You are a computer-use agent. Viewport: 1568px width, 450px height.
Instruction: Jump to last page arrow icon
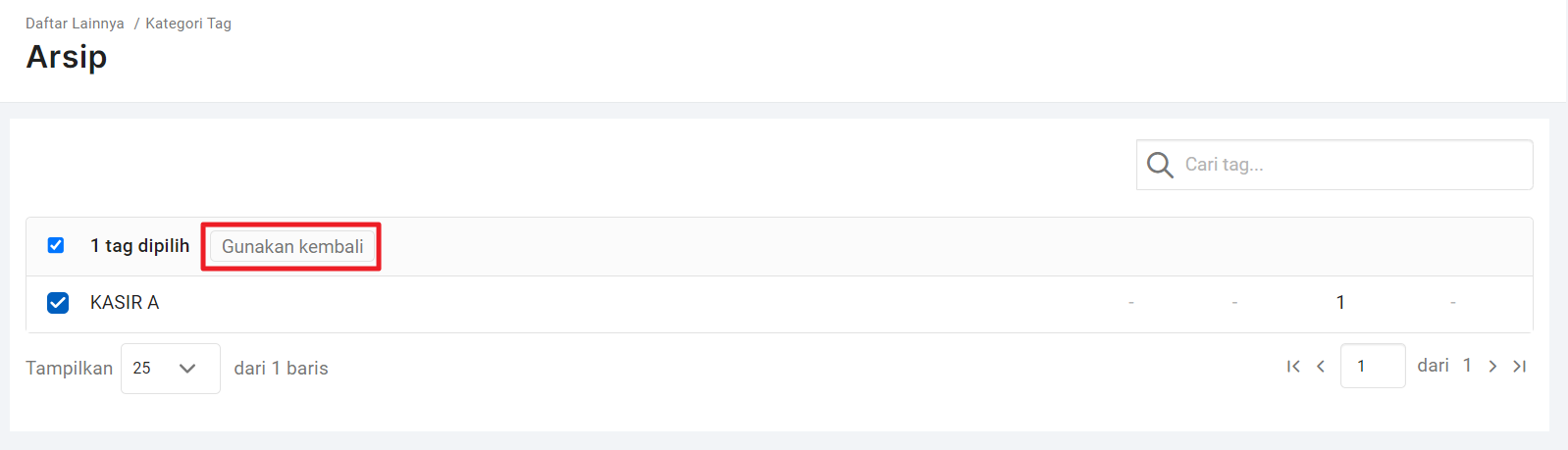1520,367
